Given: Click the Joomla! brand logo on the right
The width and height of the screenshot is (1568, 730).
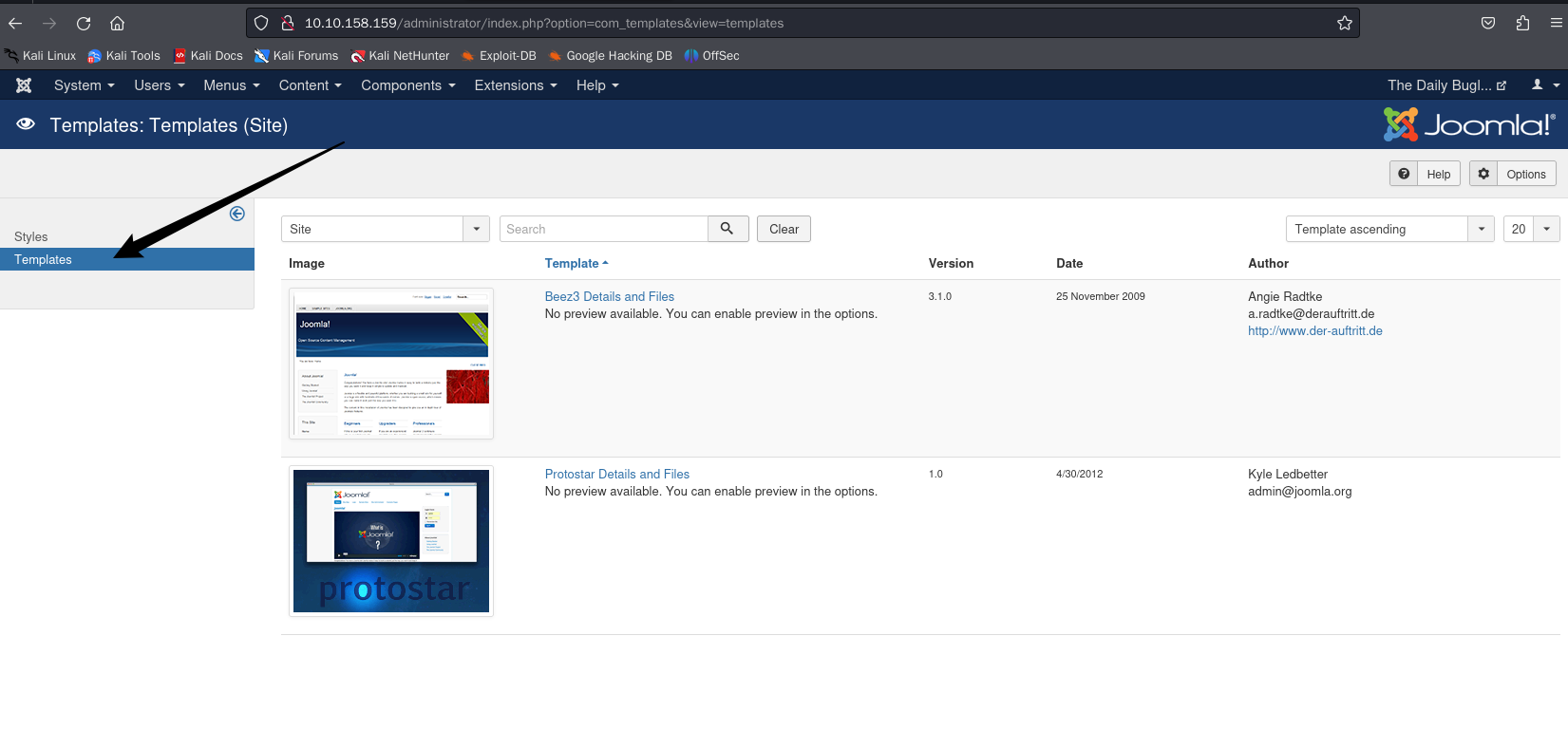Looking at the screenshot, I should [x=1469, y=124].
